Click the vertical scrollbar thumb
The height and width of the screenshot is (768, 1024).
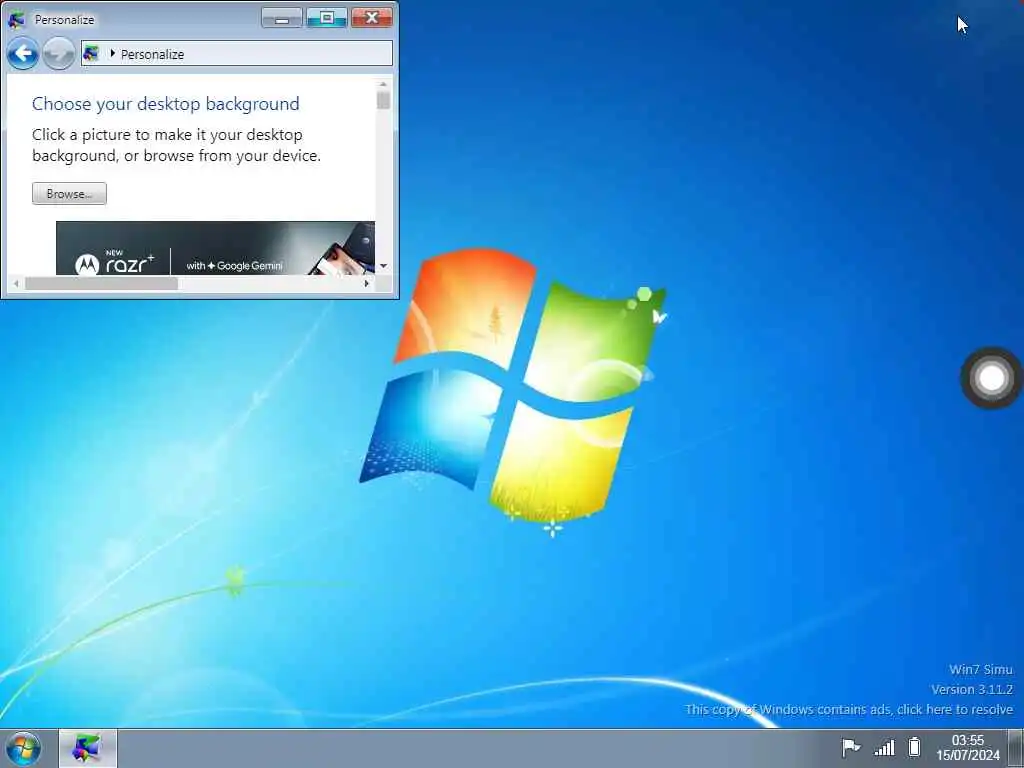[383, 100]
